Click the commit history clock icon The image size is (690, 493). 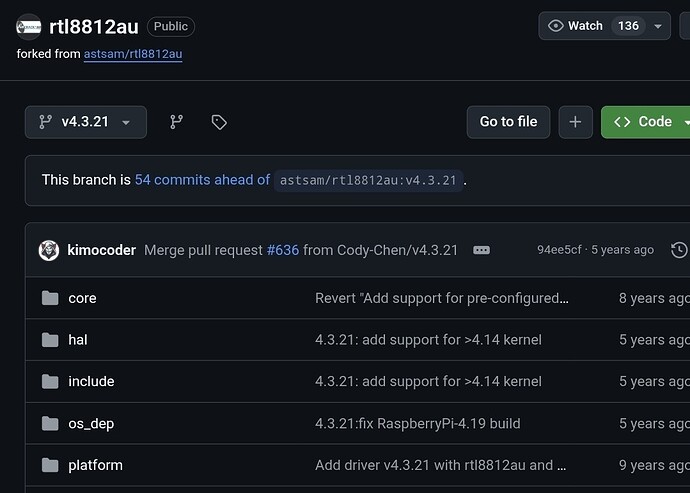679,250
